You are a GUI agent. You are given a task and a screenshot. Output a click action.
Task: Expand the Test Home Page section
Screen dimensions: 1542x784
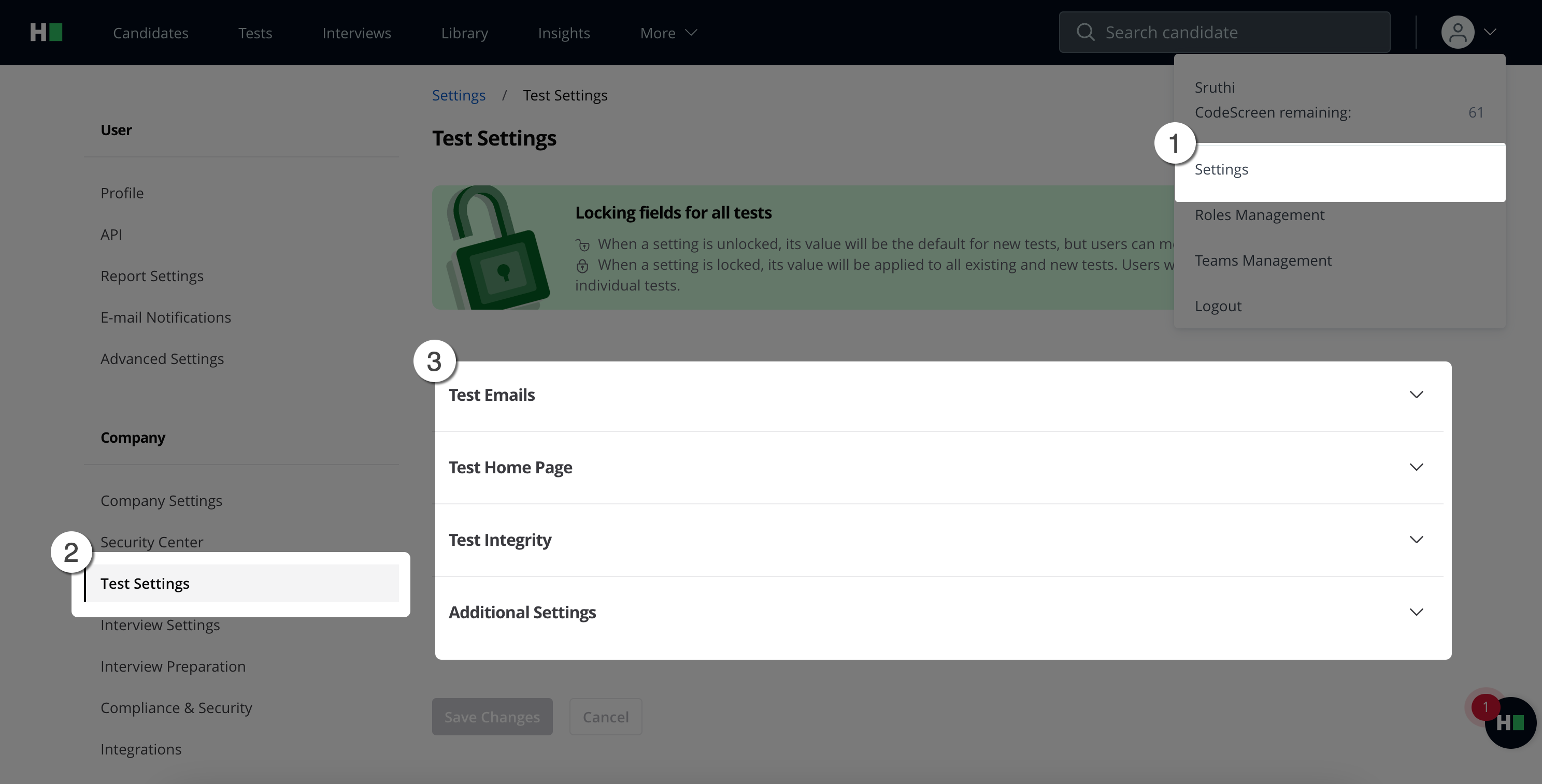(1416, 467)
